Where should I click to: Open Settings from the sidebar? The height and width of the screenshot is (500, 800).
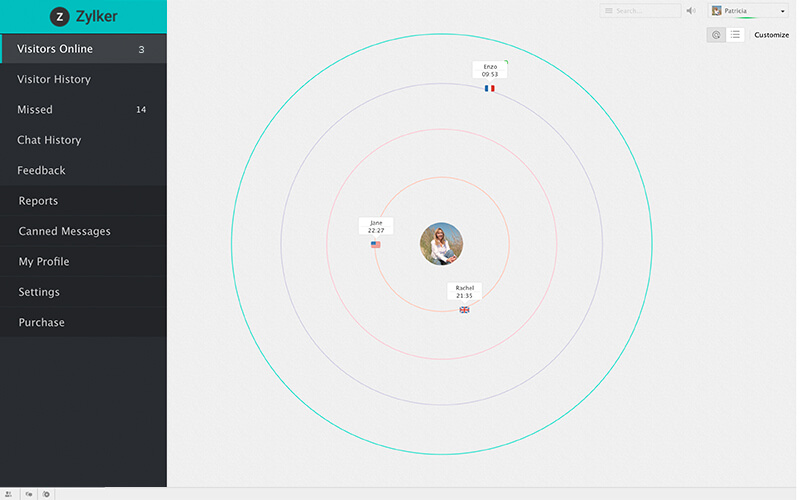coord(83,292)
